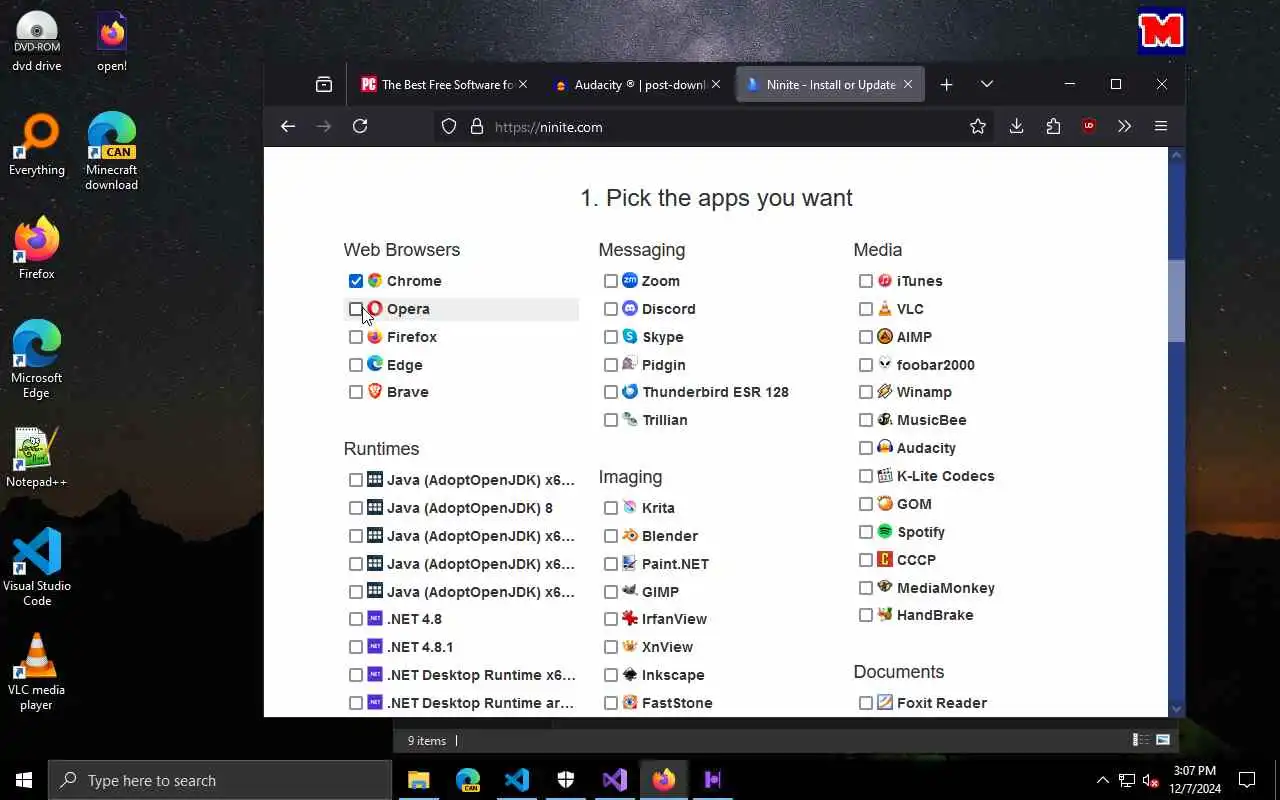Close the Ninite tab

[908, 85]
